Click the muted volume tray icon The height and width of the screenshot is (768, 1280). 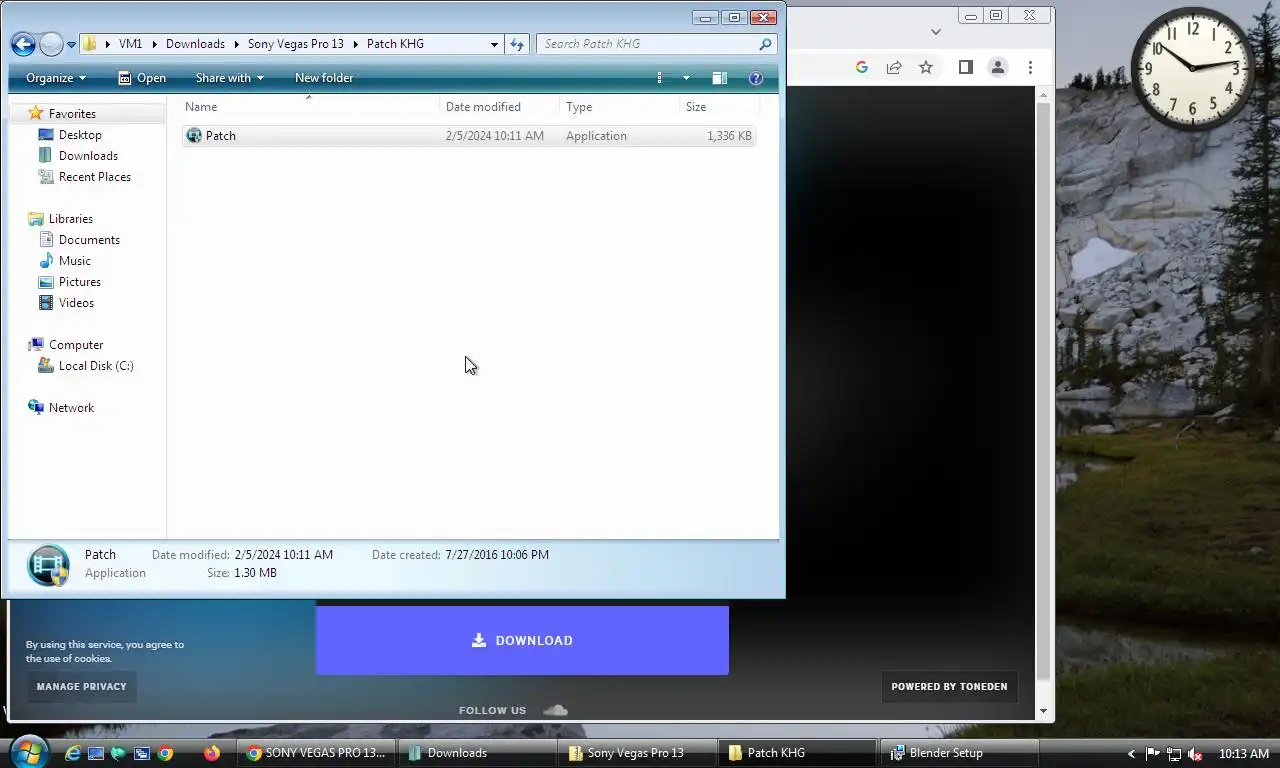(x=1194, y=754)
